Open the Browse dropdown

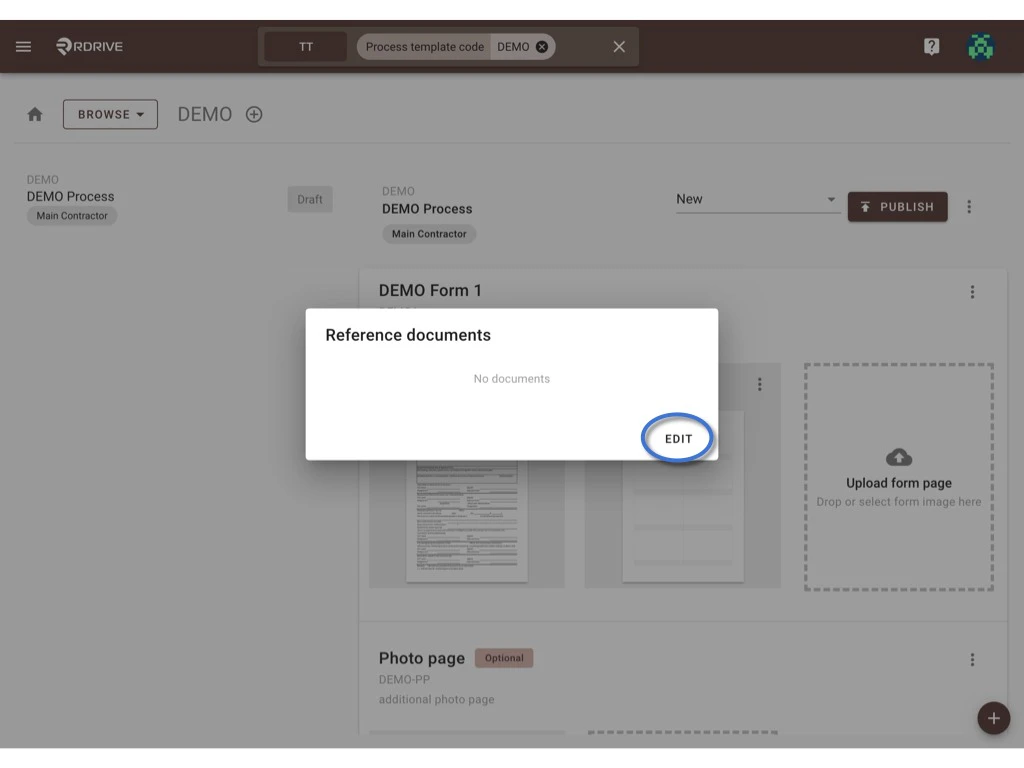[110, 113]
